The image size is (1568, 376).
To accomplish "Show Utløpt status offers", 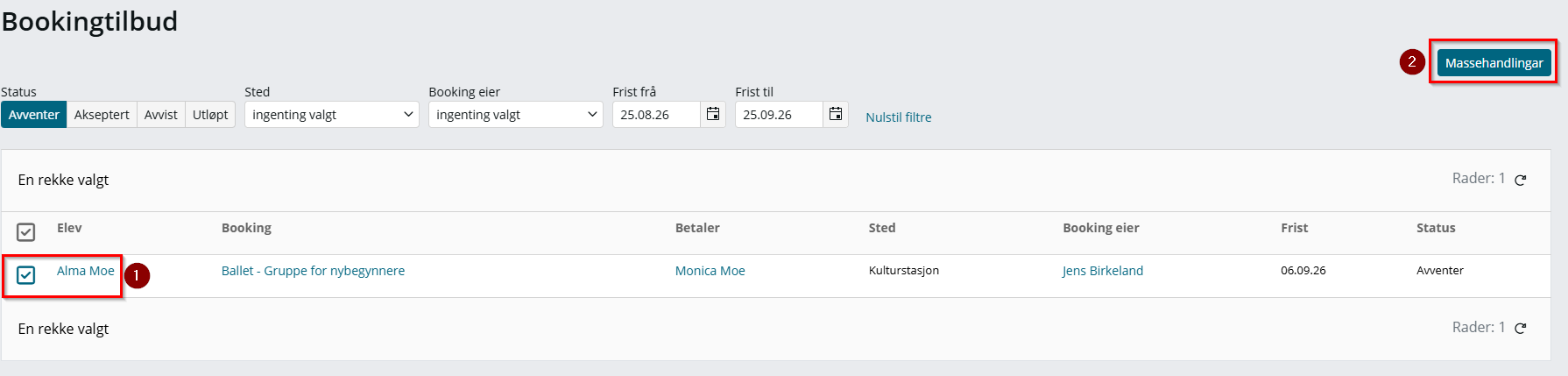I will 210,115.
